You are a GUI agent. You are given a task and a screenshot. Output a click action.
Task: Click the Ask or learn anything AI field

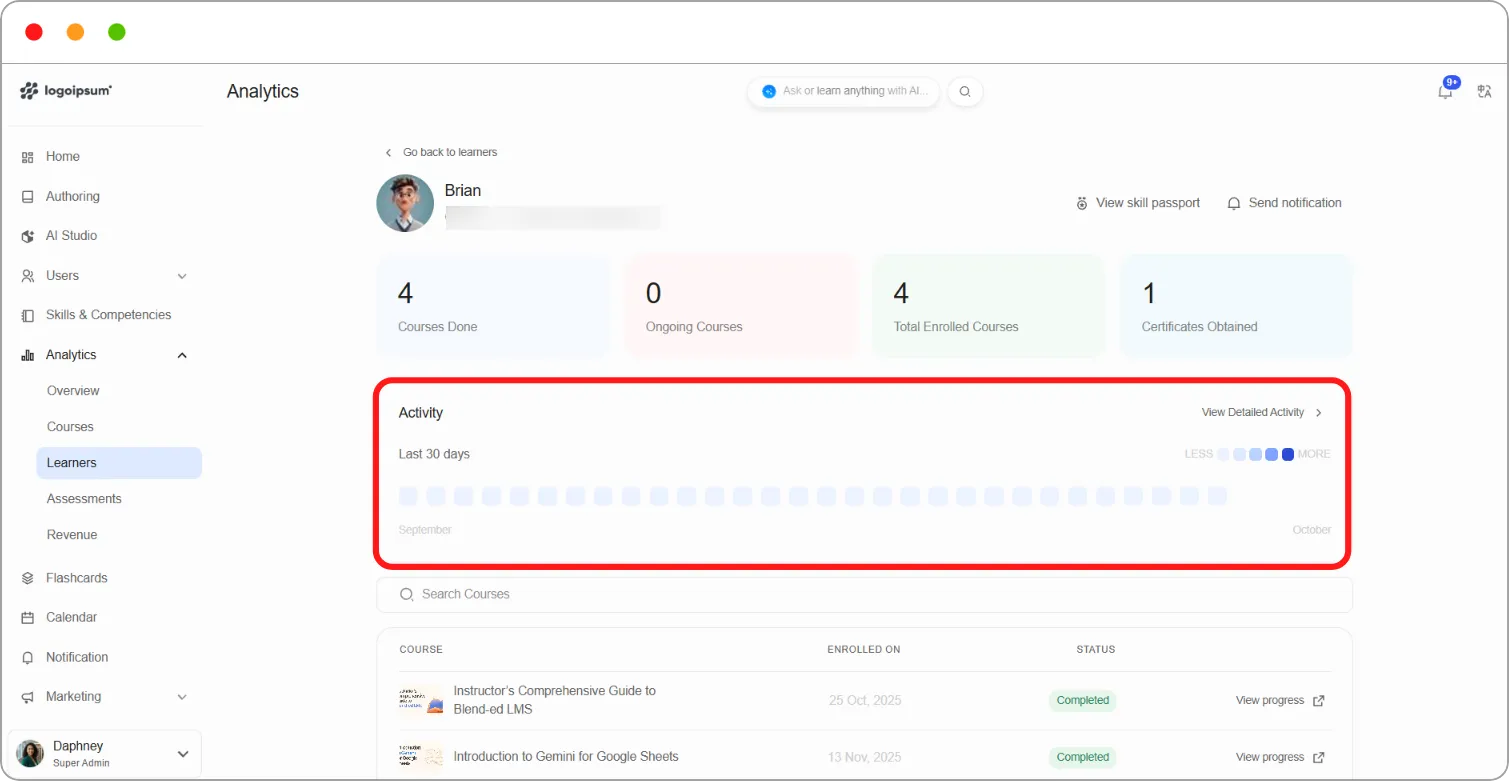pos(843,91)
